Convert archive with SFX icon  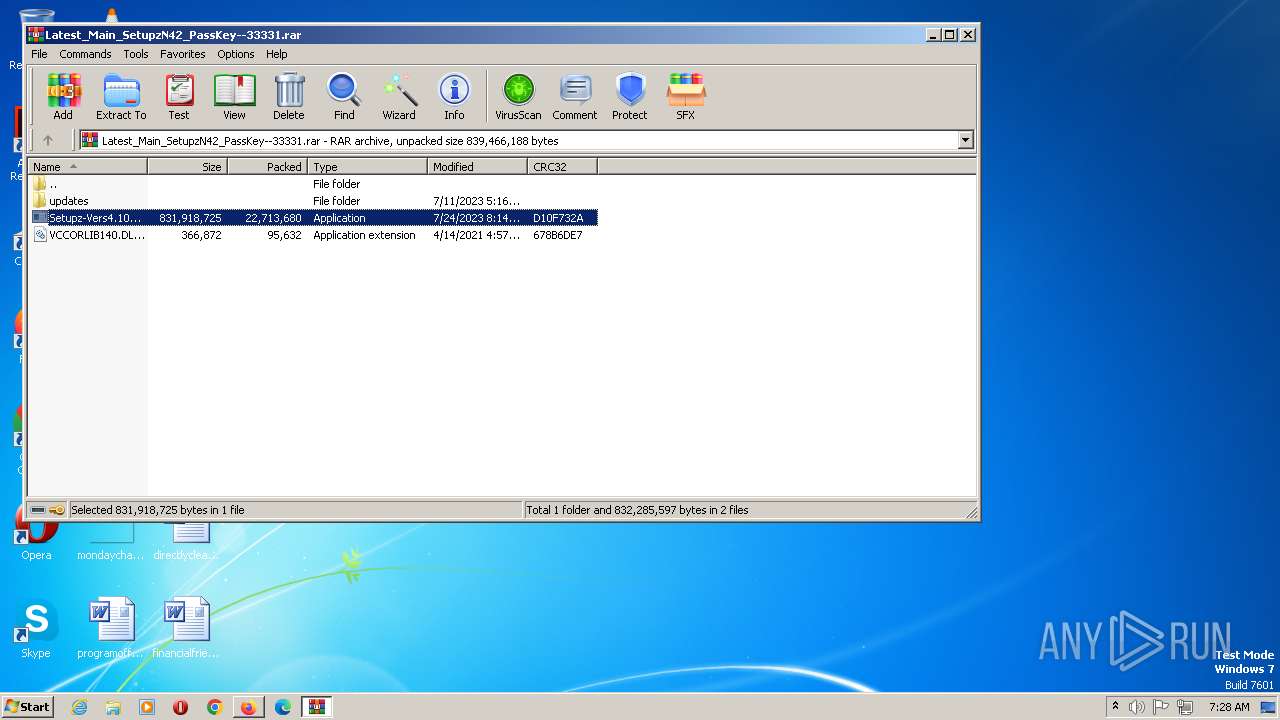[685, 97]
